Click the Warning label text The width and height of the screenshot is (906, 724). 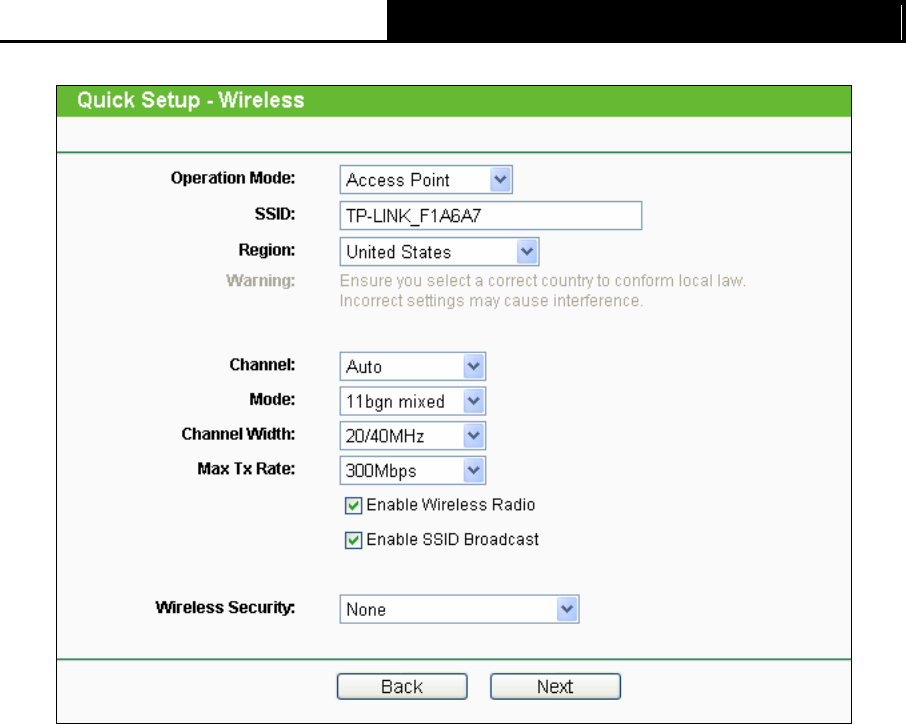coord(261,281)
